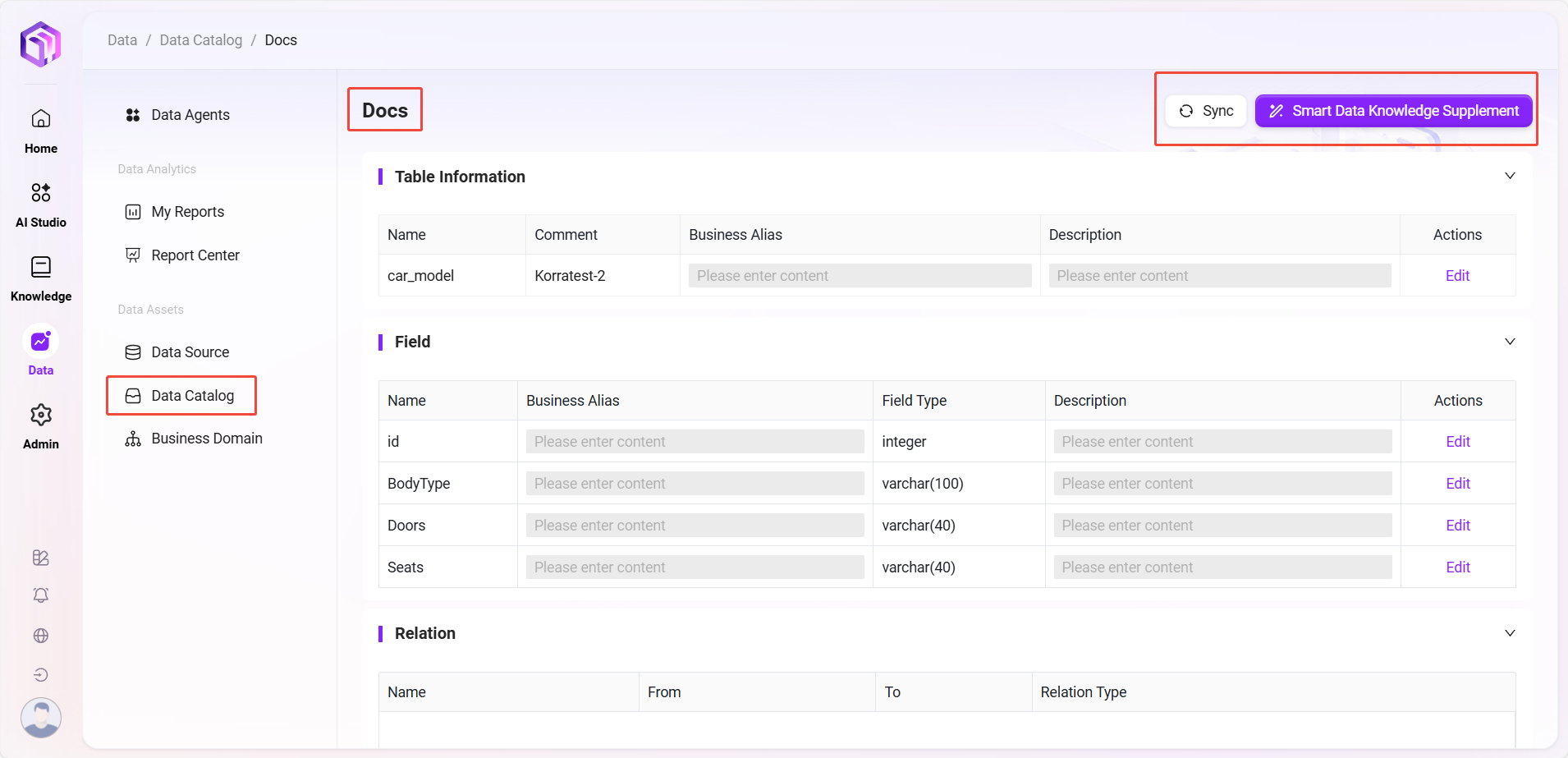Click the Sync button
Screen dimensions: 1568x758
[x=1206, y=111]
